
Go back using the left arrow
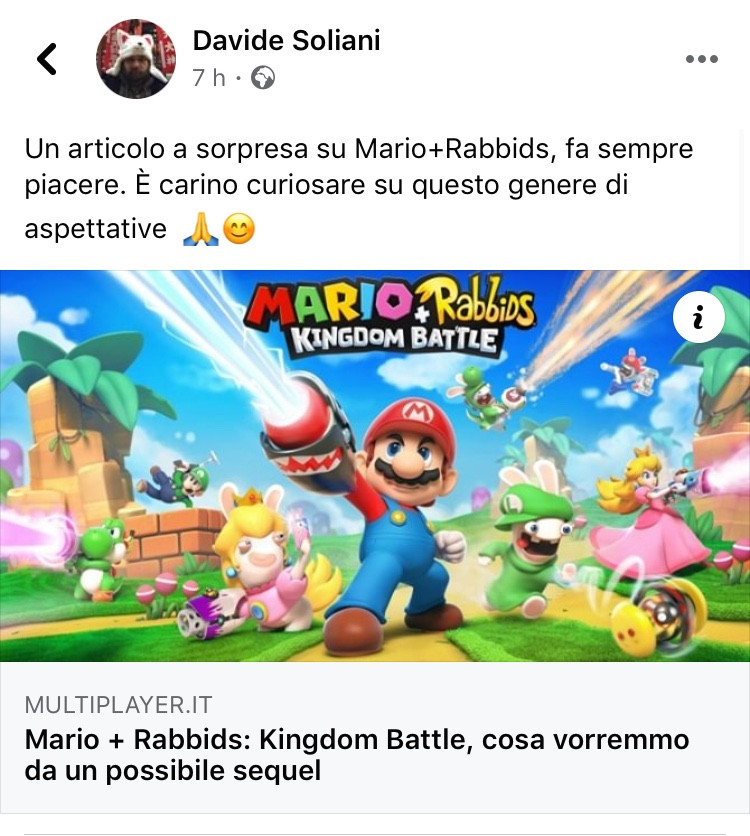47,59
